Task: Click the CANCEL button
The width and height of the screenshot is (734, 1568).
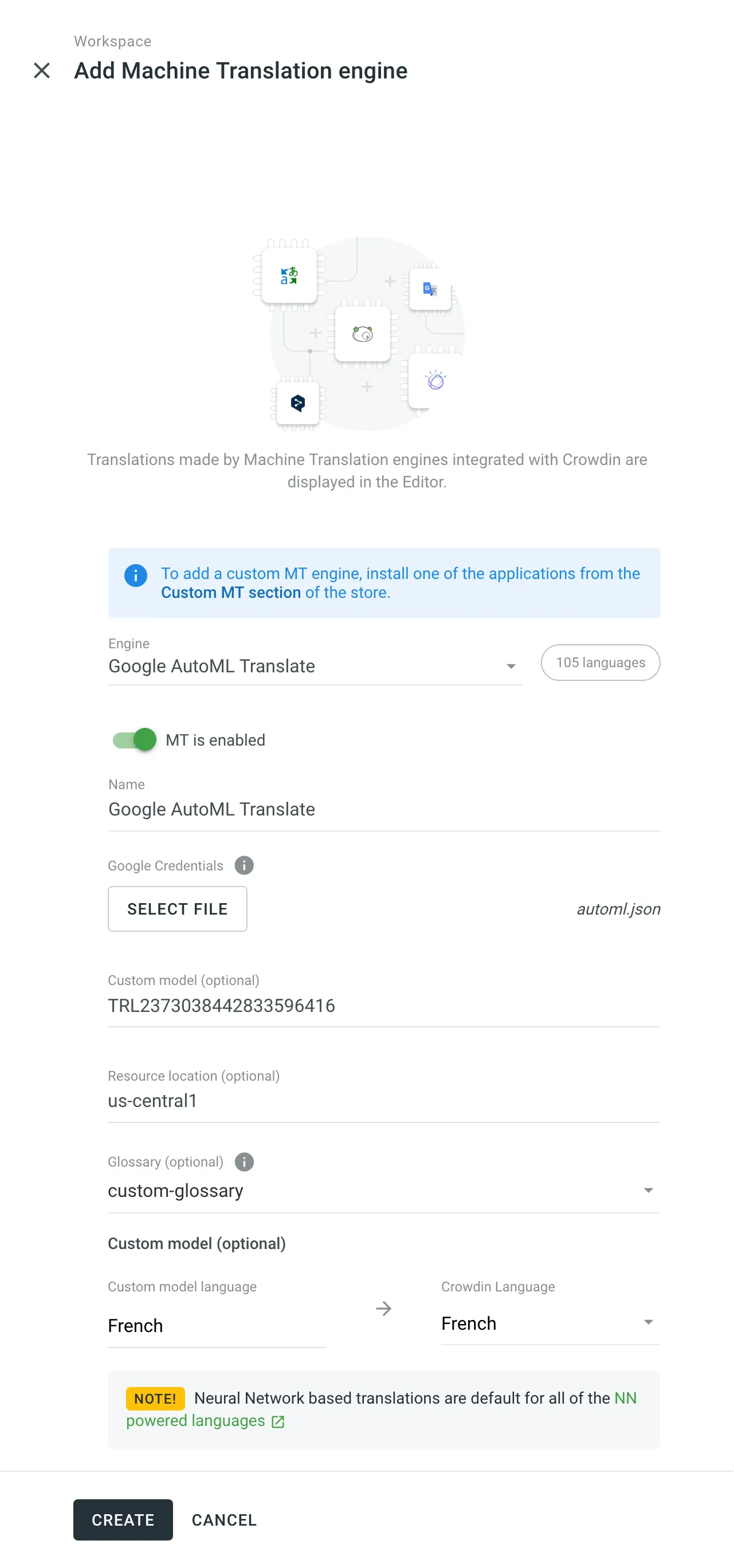Action: tap(223, 1520)
